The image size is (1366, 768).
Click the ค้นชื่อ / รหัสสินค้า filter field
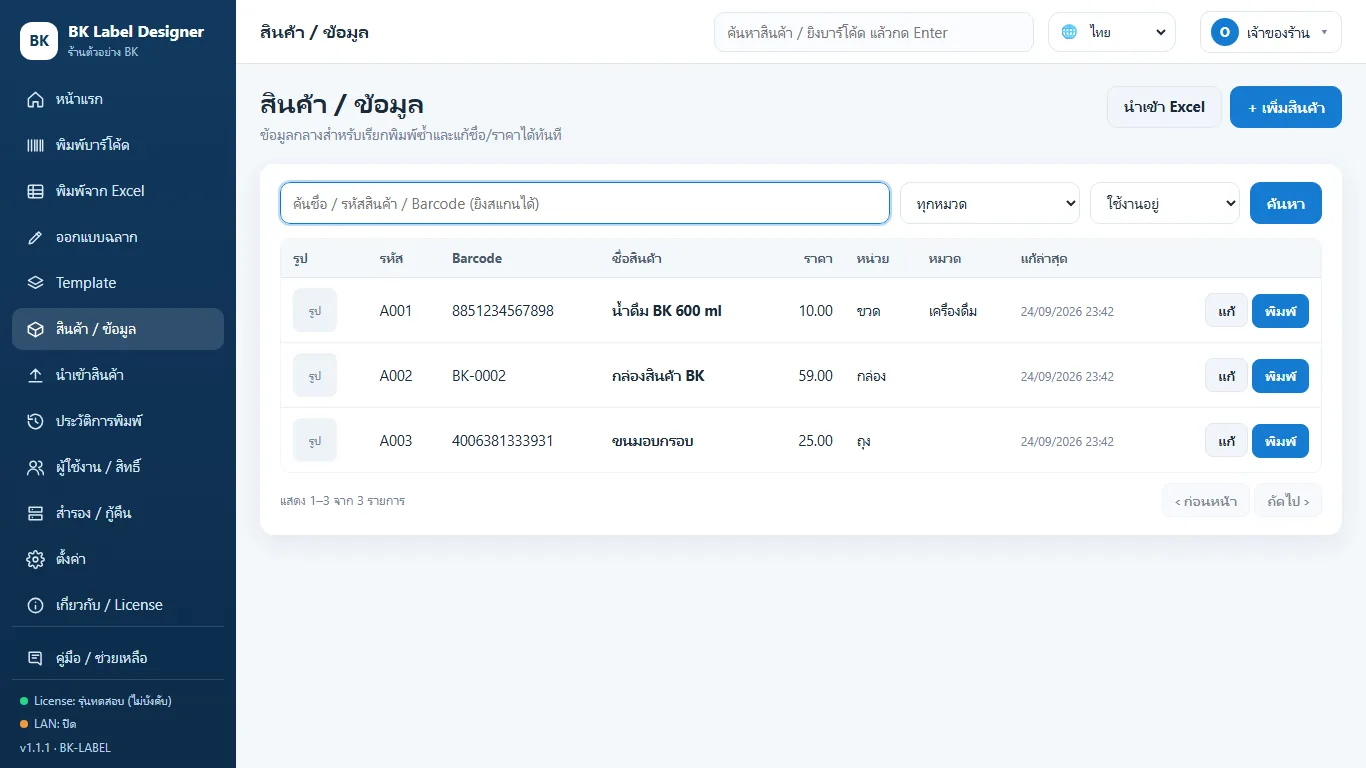pyautogui.click(x=585, y=203)
